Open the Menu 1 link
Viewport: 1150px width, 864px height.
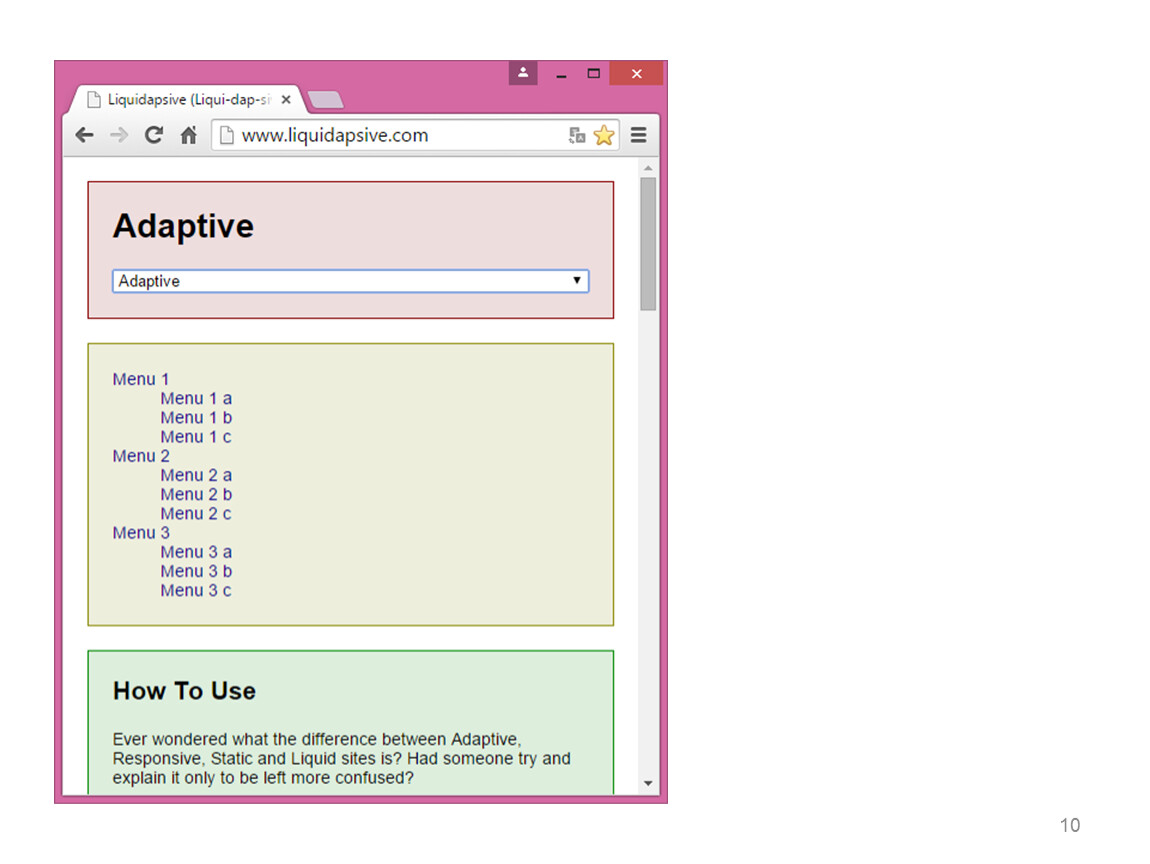141,379
